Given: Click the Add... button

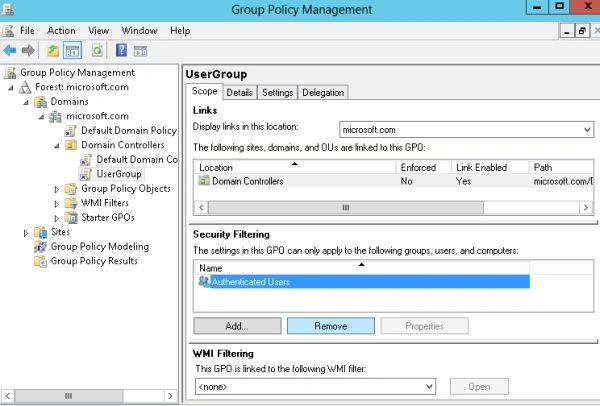Looking at the screenshot, I should 237,326.
